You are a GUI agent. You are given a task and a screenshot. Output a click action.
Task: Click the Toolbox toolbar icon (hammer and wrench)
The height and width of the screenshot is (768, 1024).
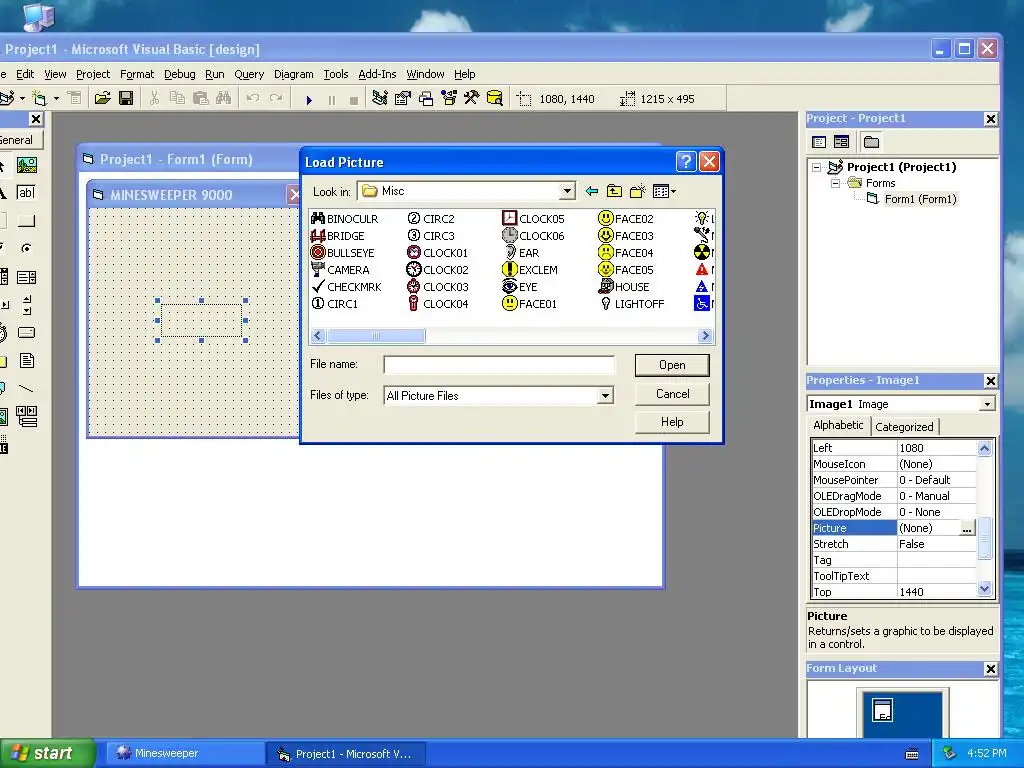(x=472, y=99)
